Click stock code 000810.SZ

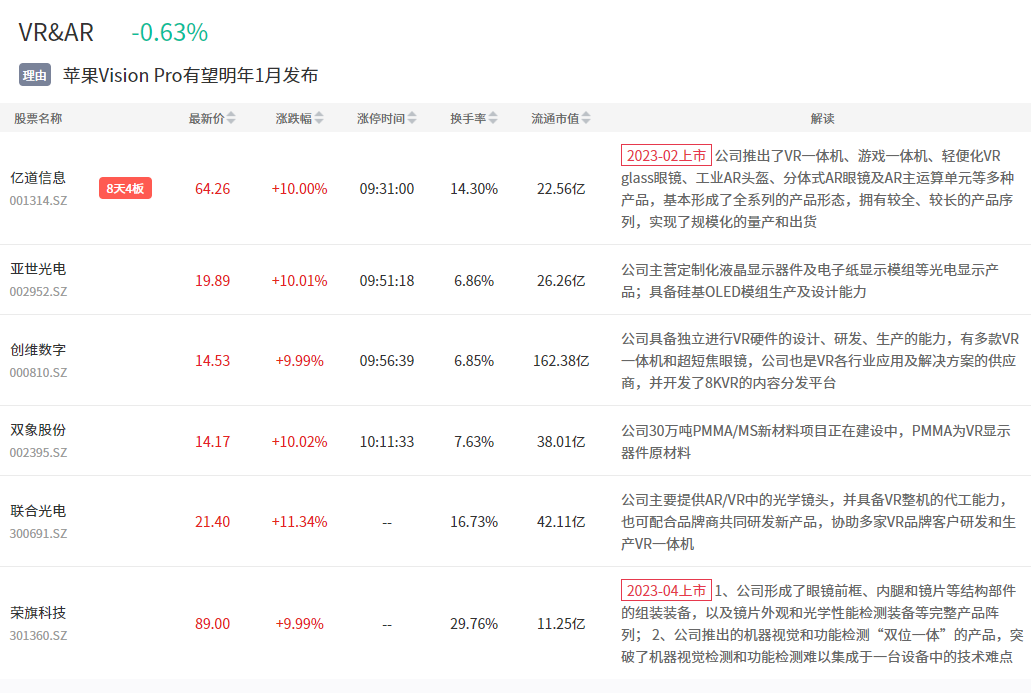(38, 372)
